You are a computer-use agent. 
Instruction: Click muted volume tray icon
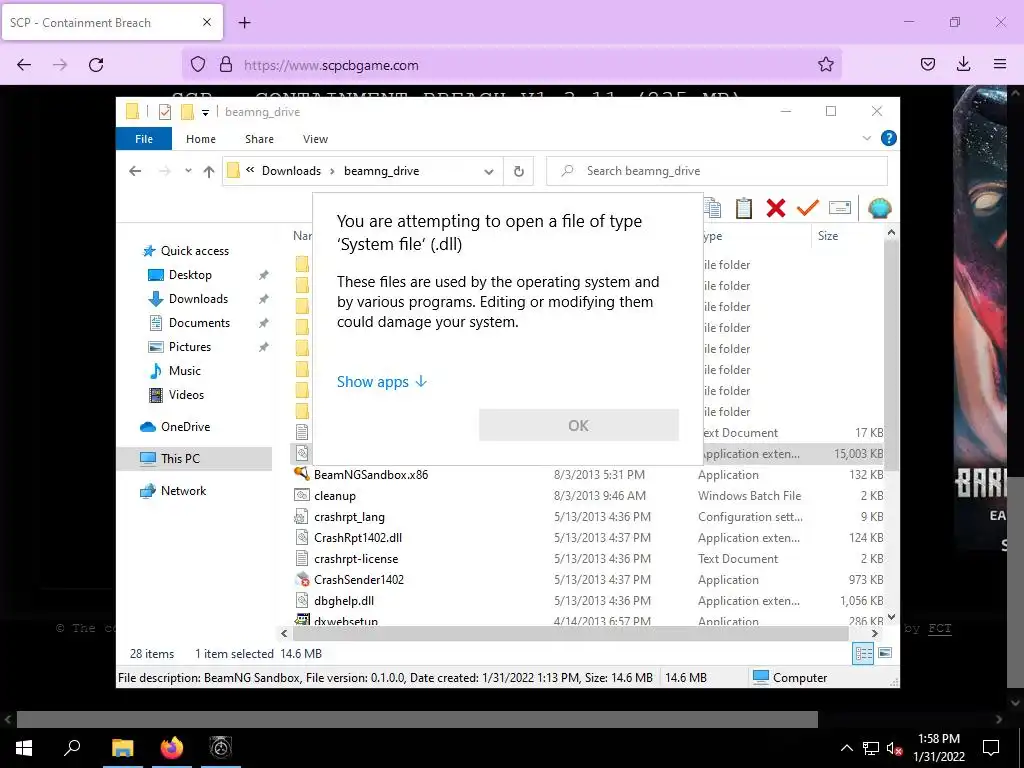(x=893, y=748)
